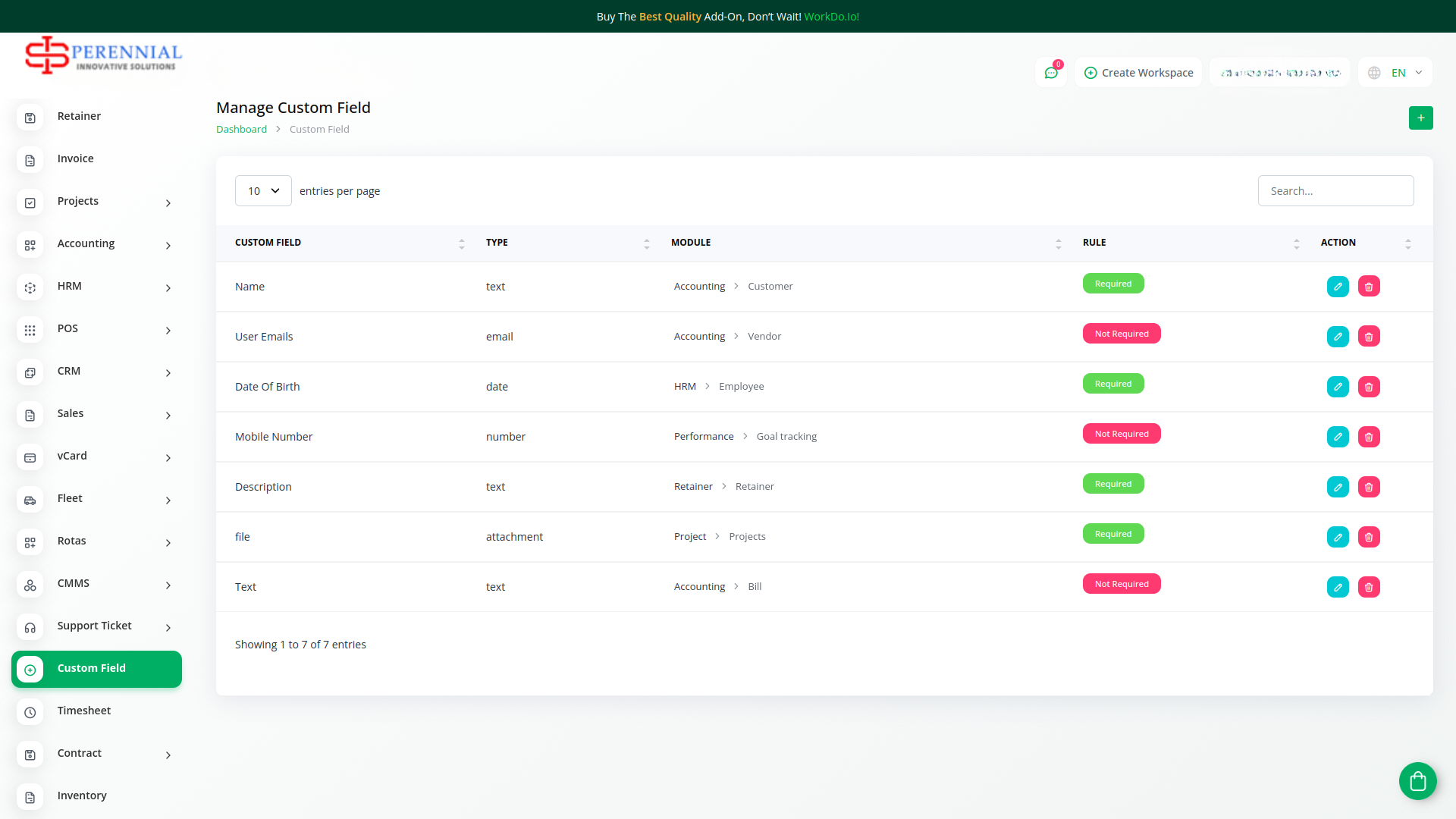This screenshot has height=819, width=1456.
Task: Open entries per page dropdown
Action: coord(263,191)
